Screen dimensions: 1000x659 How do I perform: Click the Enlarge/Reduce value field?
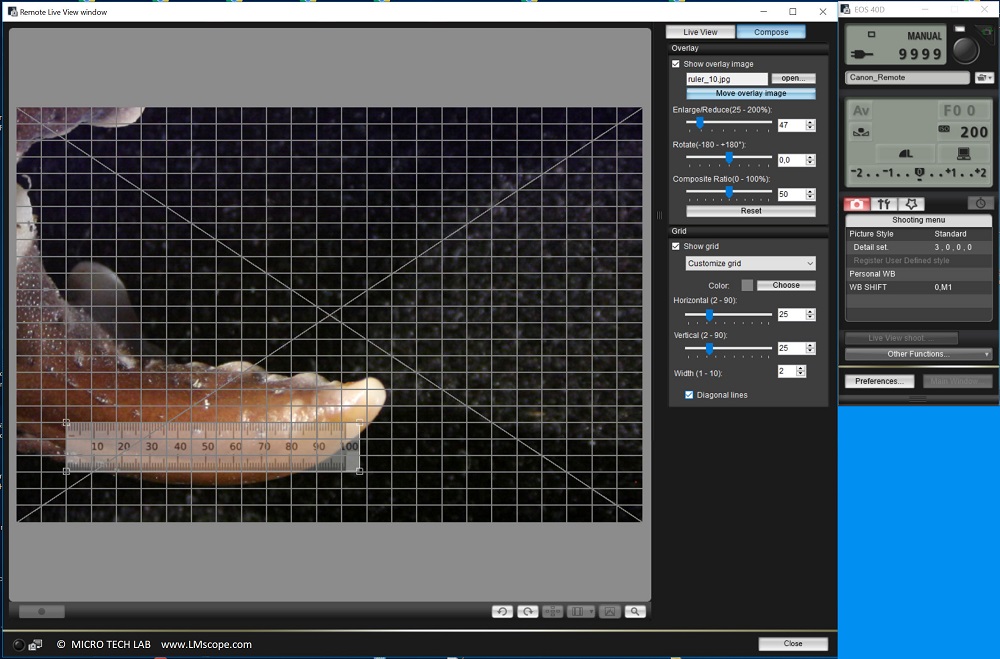pos(790,124)
